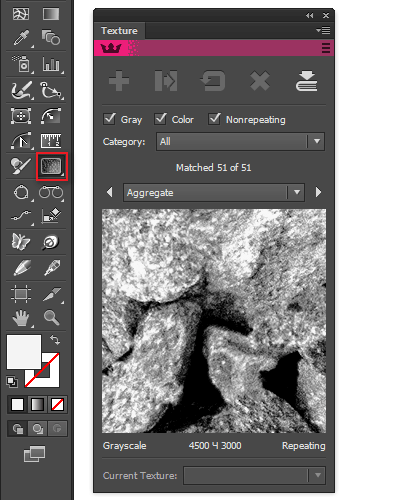This screenshot has height=500, width=400.
Task: Click the Texture panel tab
Action: (119, 31)
